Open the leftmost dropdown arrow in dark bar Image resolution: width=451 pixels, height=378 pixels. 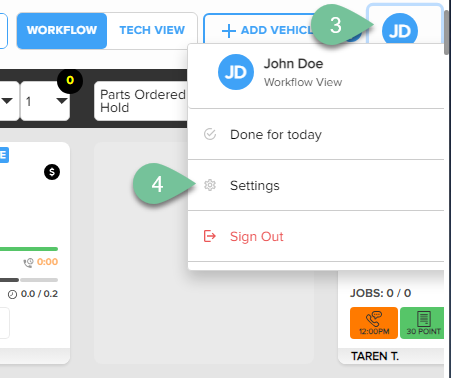[7, 101]
